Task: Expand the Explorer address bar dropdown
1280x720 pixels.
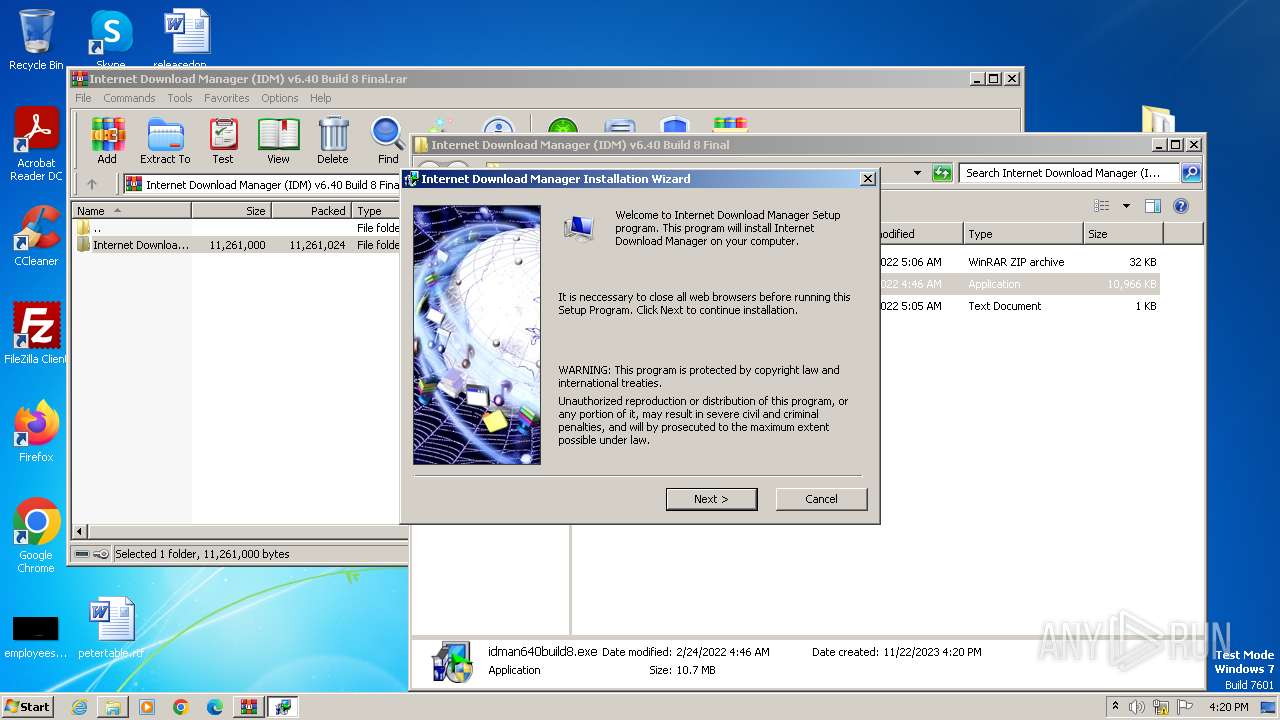Action: pos(917,173)
